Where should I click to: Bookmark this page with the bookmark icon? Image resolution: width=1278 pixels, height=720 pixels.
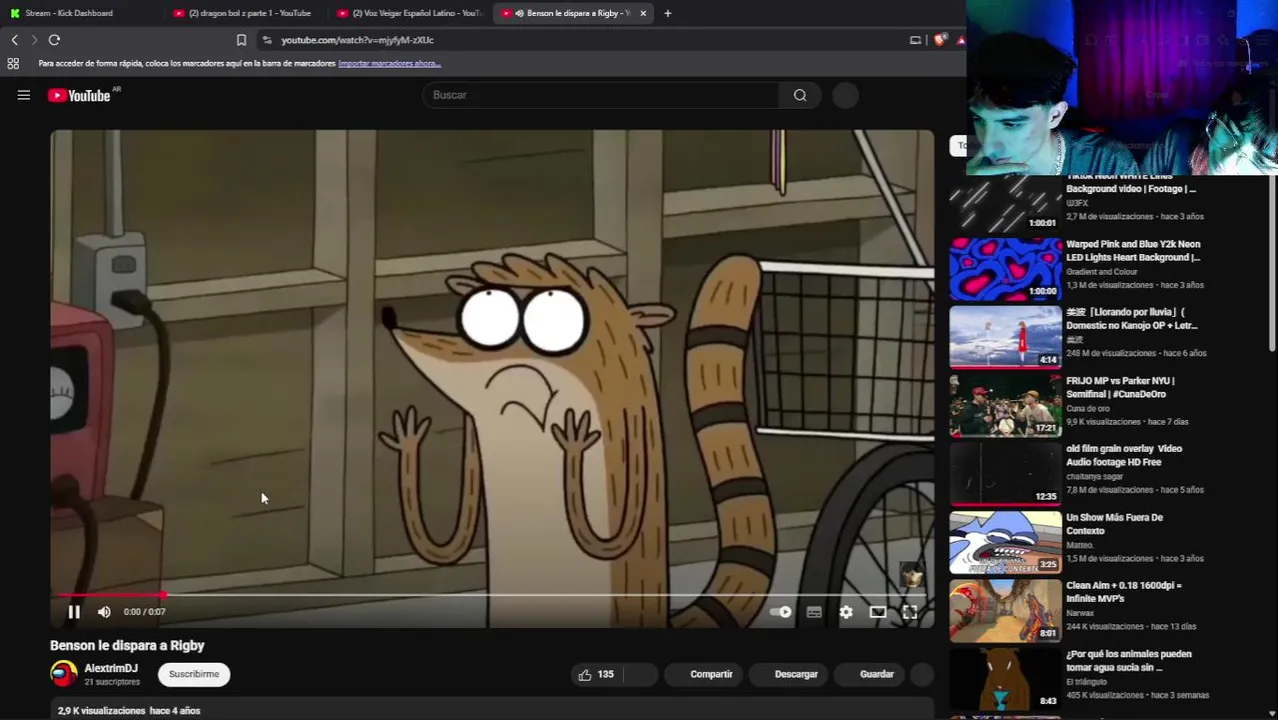point(241,40)
